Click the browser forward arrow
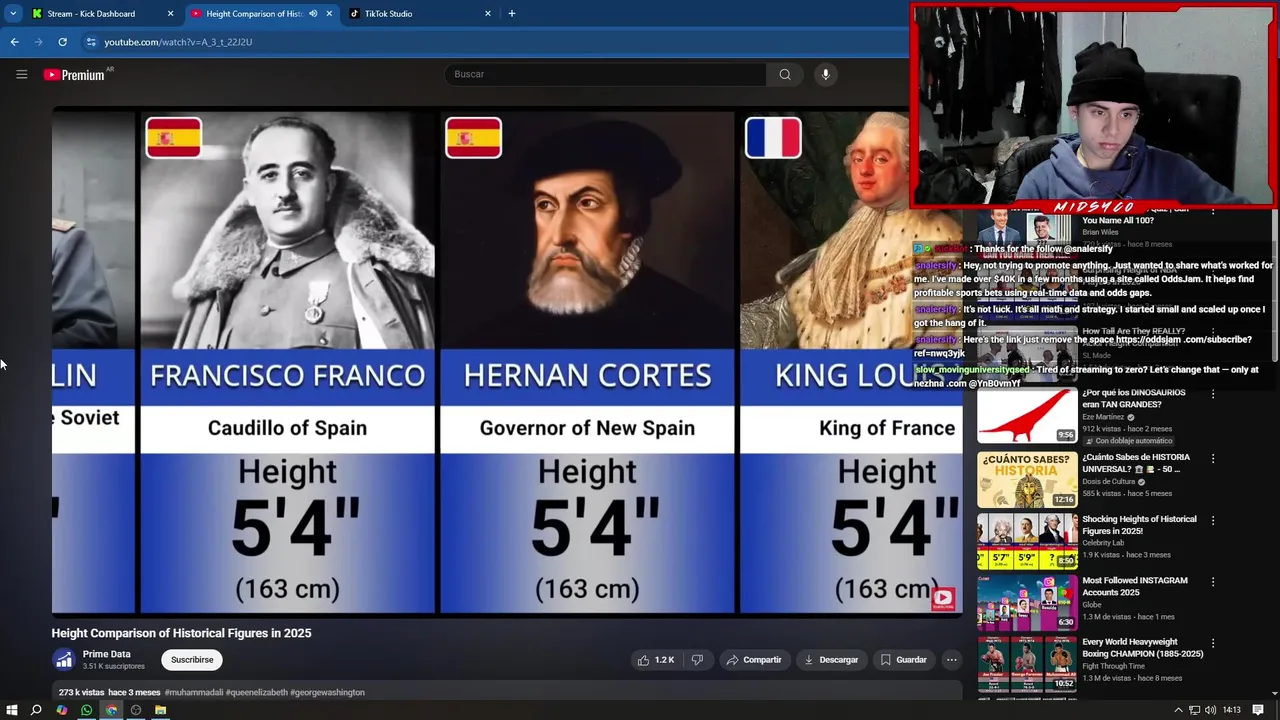Image resolution: width=1280 pixels, height=720 pixels. 38,42
